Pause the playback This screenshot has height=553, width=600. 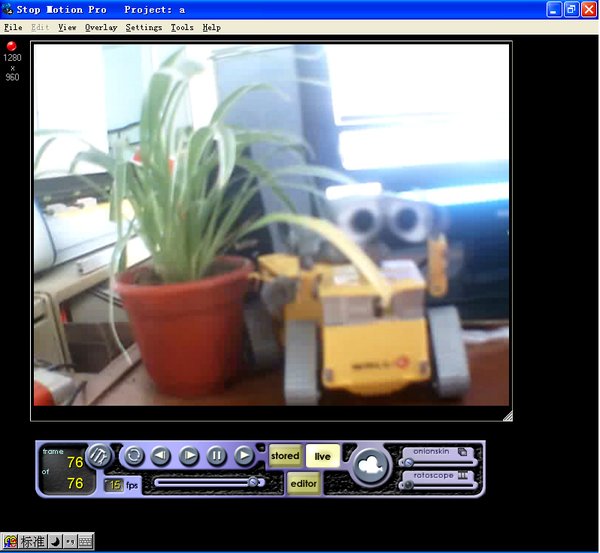click(217, 455)
